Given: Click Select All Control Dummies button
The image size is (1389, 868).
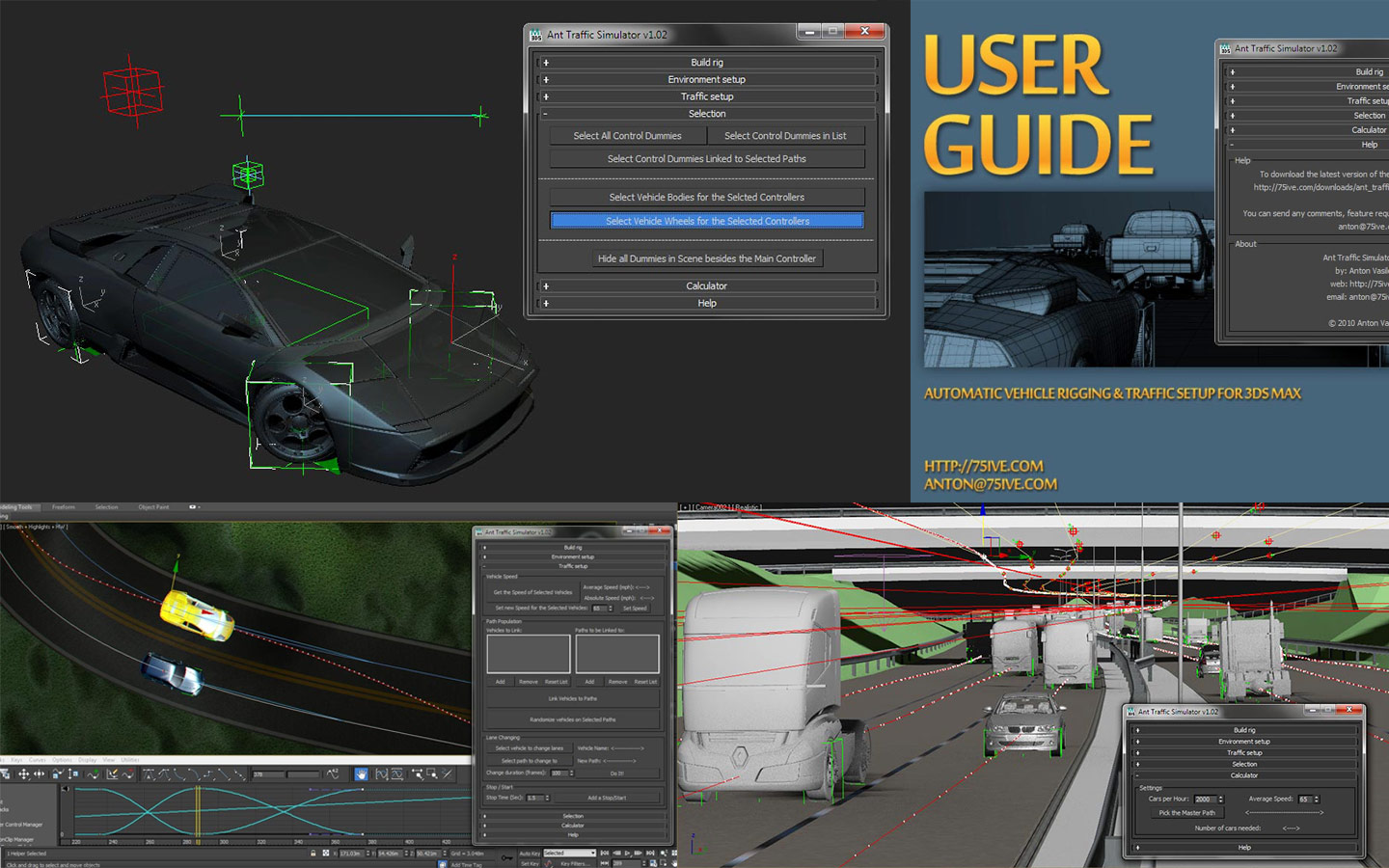Looking at the screenshot, I should point(627,136).
